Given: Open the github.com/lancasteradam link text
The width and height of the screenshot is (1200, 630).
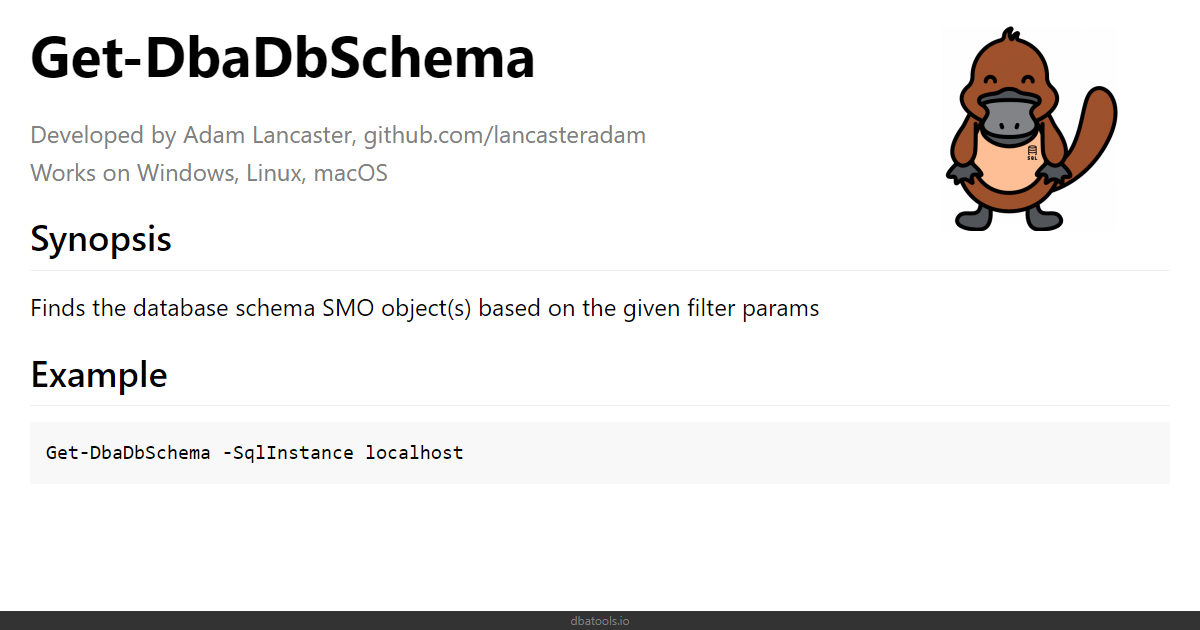Looking at the screenshot, I should tap(504, 135).
